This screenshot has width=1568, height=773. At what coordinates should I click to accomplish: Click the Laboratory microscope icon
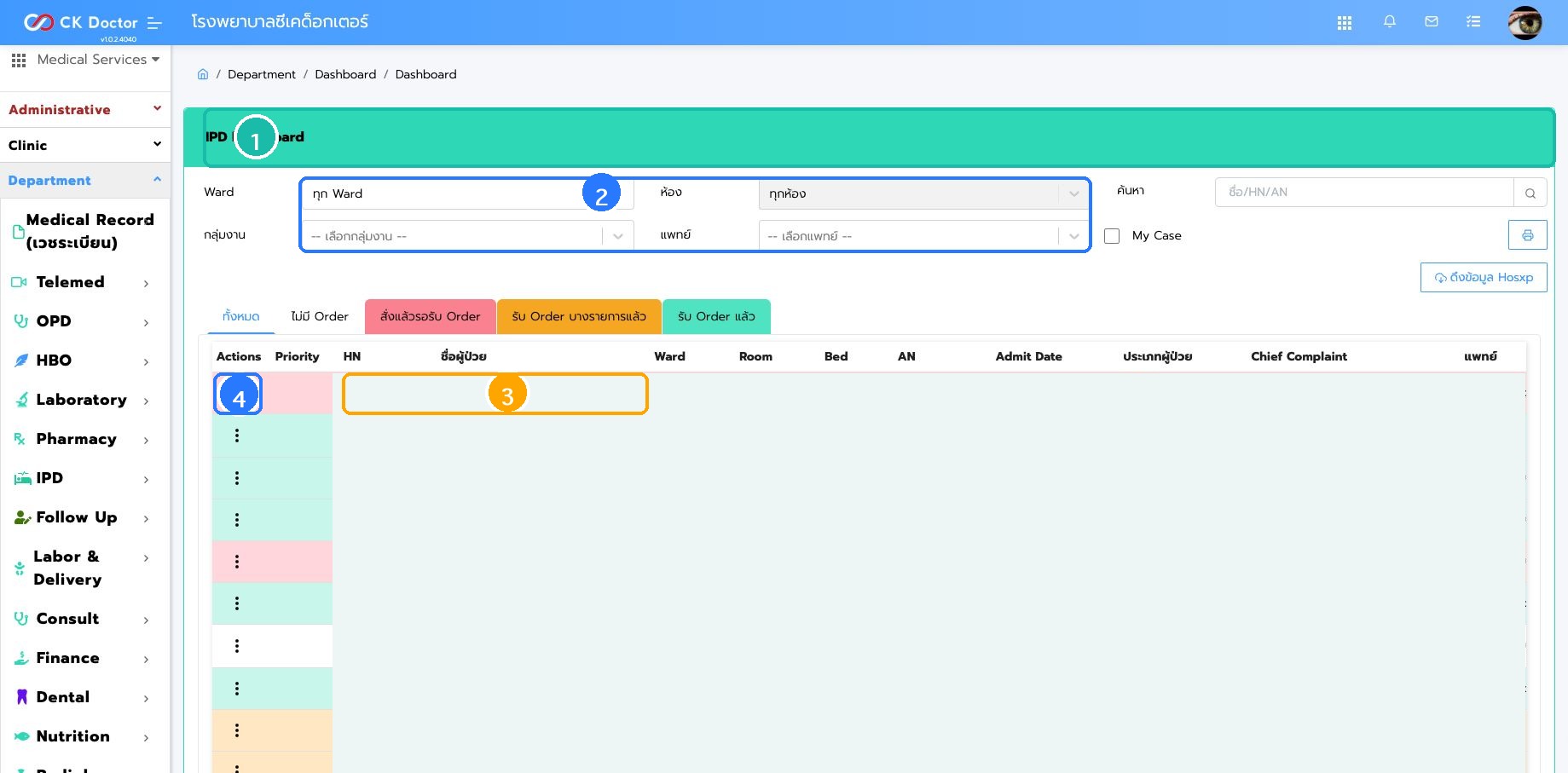click(x=22, y=400)
